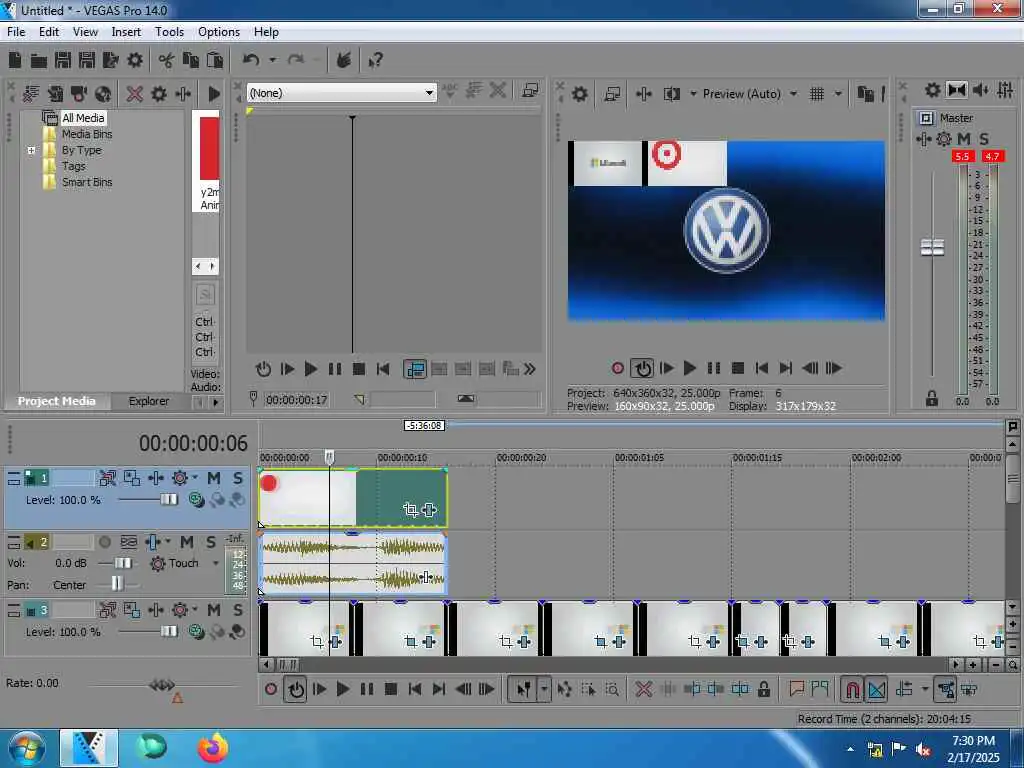
Task: Play the trimmer clip
Action: tap(311, 370)
